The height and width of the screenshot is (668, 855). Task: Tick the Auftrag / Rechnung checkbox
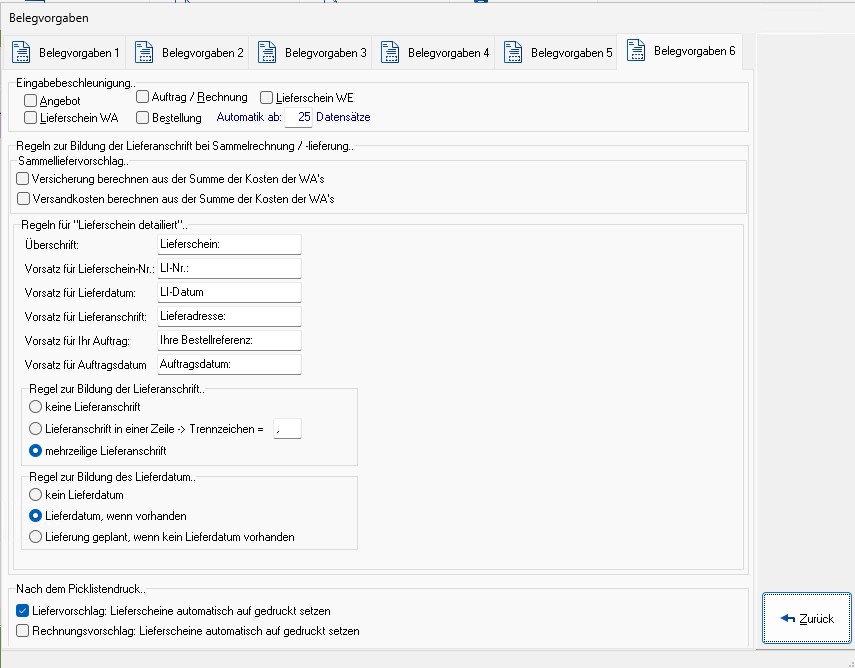point(142,97)
